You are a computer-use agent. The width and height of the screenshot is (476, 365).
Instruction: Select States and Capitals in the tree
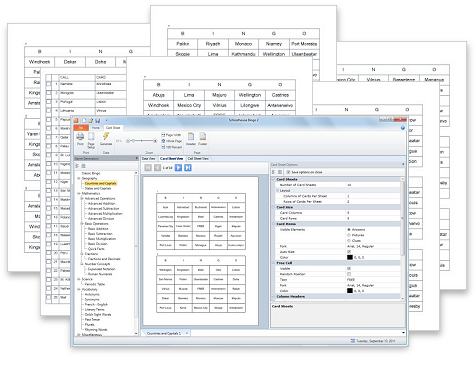pyautogui.click(x=98, y=188)
